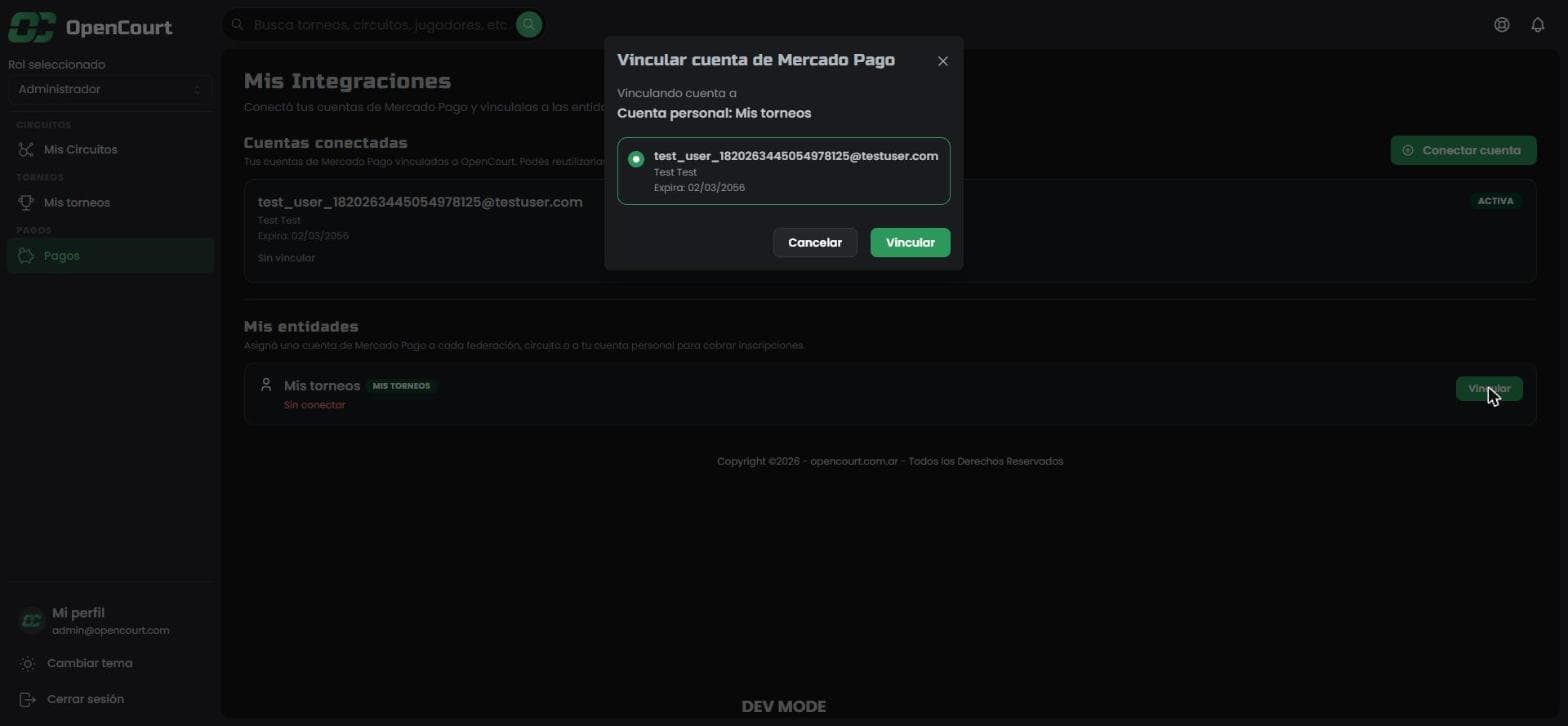Open the notifications bell

(x=1538, y=25)
